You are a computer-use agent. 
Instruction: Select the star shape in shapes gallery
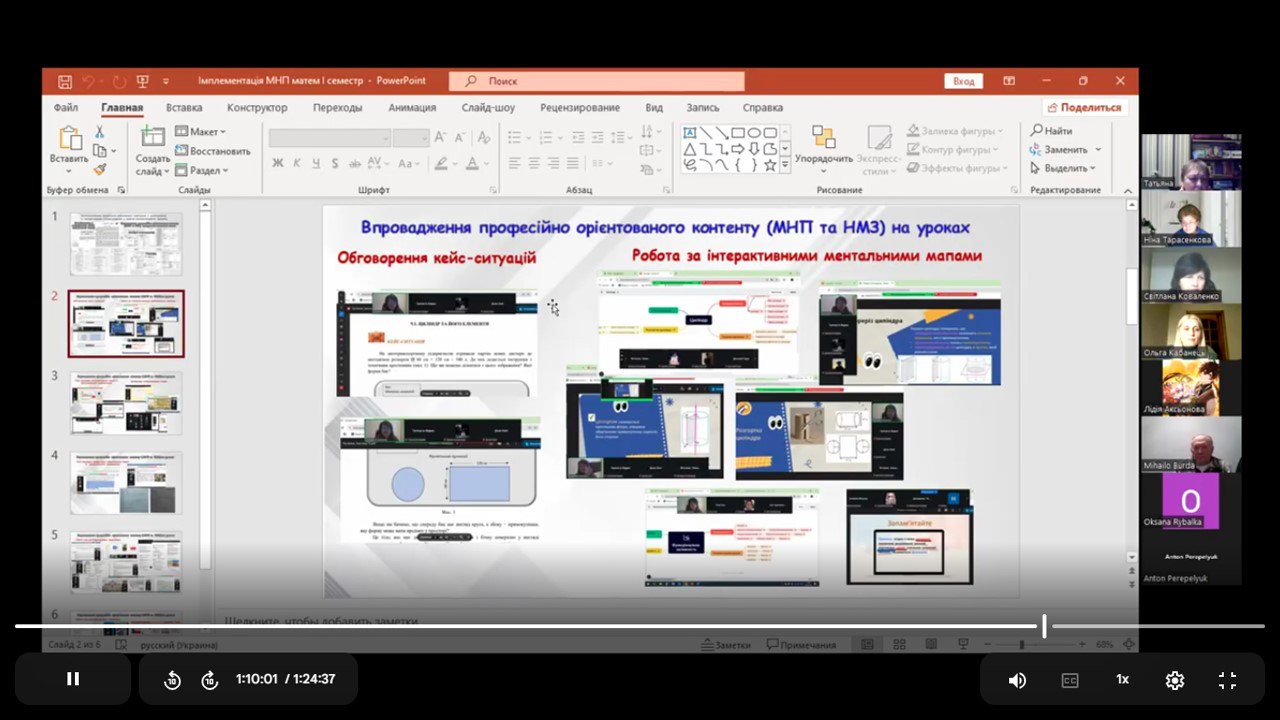click(x=770, y=165)
